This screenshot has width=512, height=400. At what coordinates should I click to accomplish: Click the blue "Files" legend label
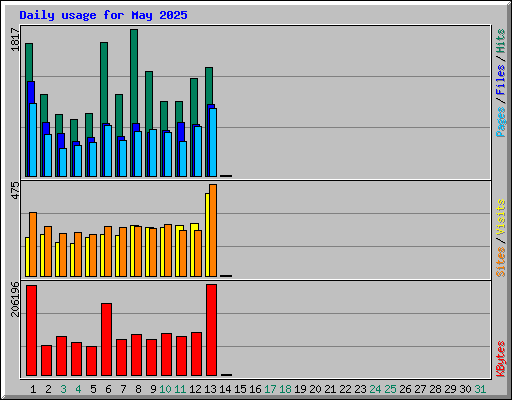(x=500, y=79)
